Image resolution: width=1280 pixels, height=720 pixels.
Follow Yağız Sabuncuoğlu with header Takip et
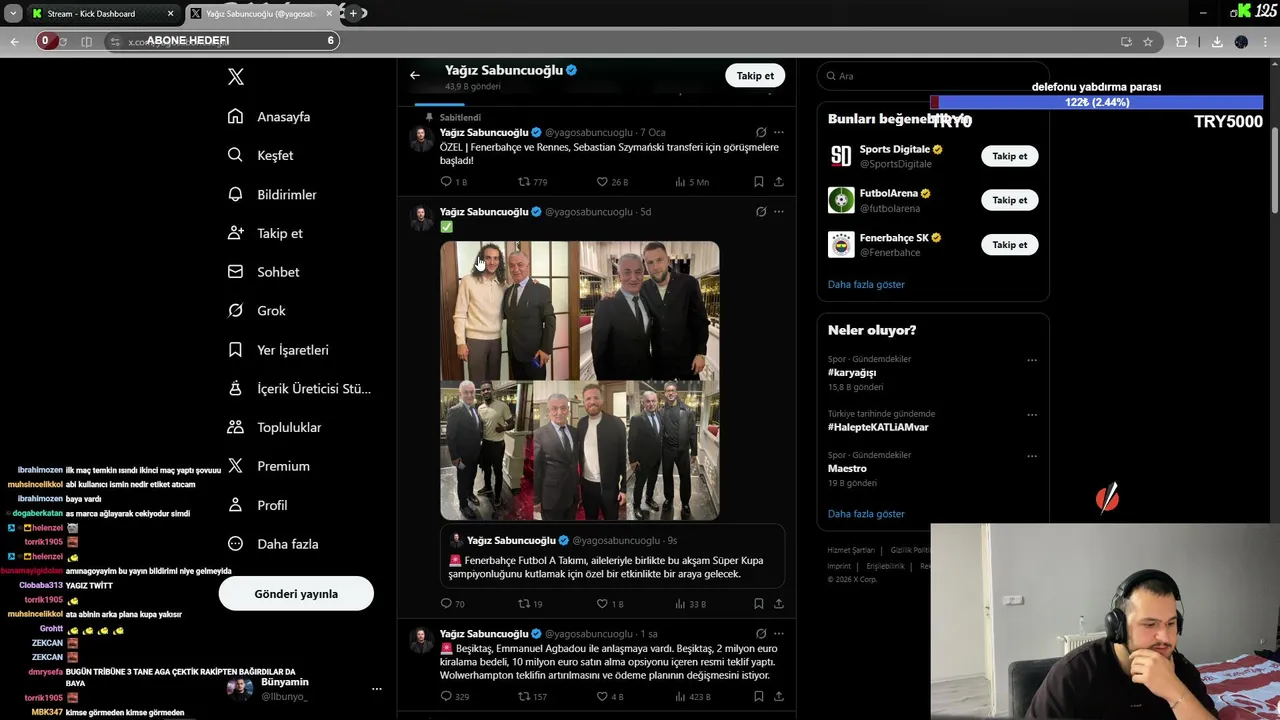click(755, 76)
